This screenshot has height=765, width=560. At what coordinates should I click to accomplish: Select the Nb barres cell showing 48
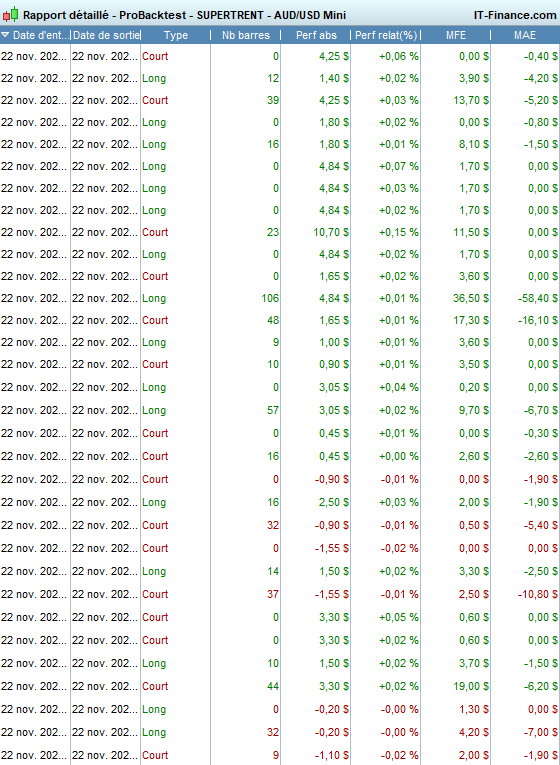273,320
